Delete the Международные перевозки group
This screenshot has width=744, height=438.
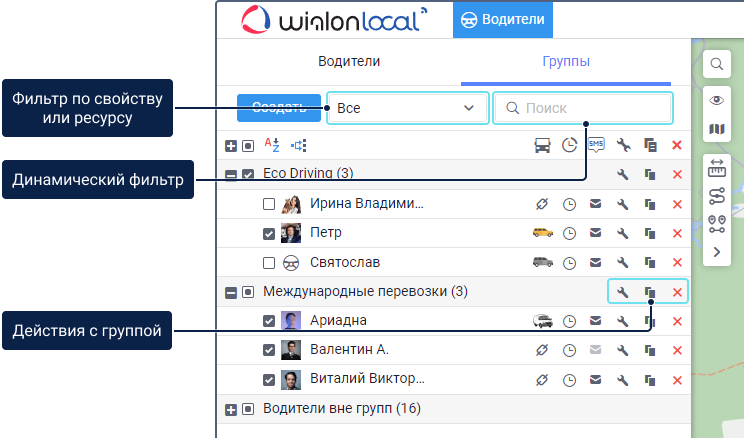click(677, 292)
